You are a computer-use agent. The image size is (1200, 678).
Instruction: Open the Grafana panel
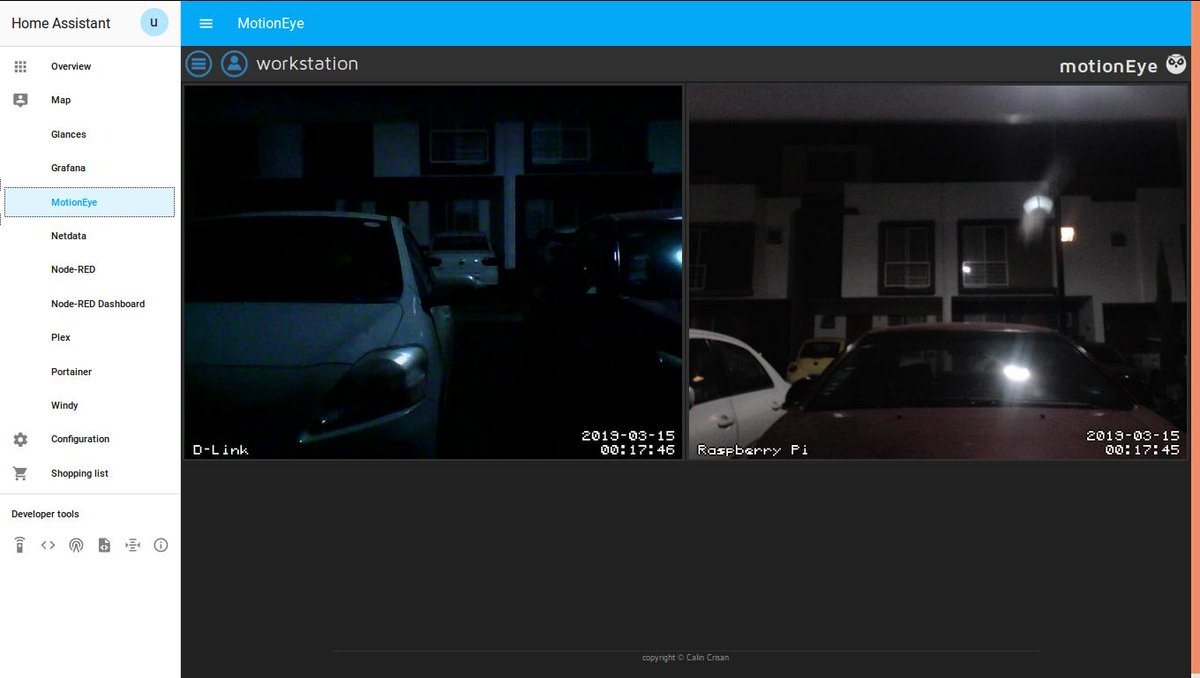pos(90,168)
